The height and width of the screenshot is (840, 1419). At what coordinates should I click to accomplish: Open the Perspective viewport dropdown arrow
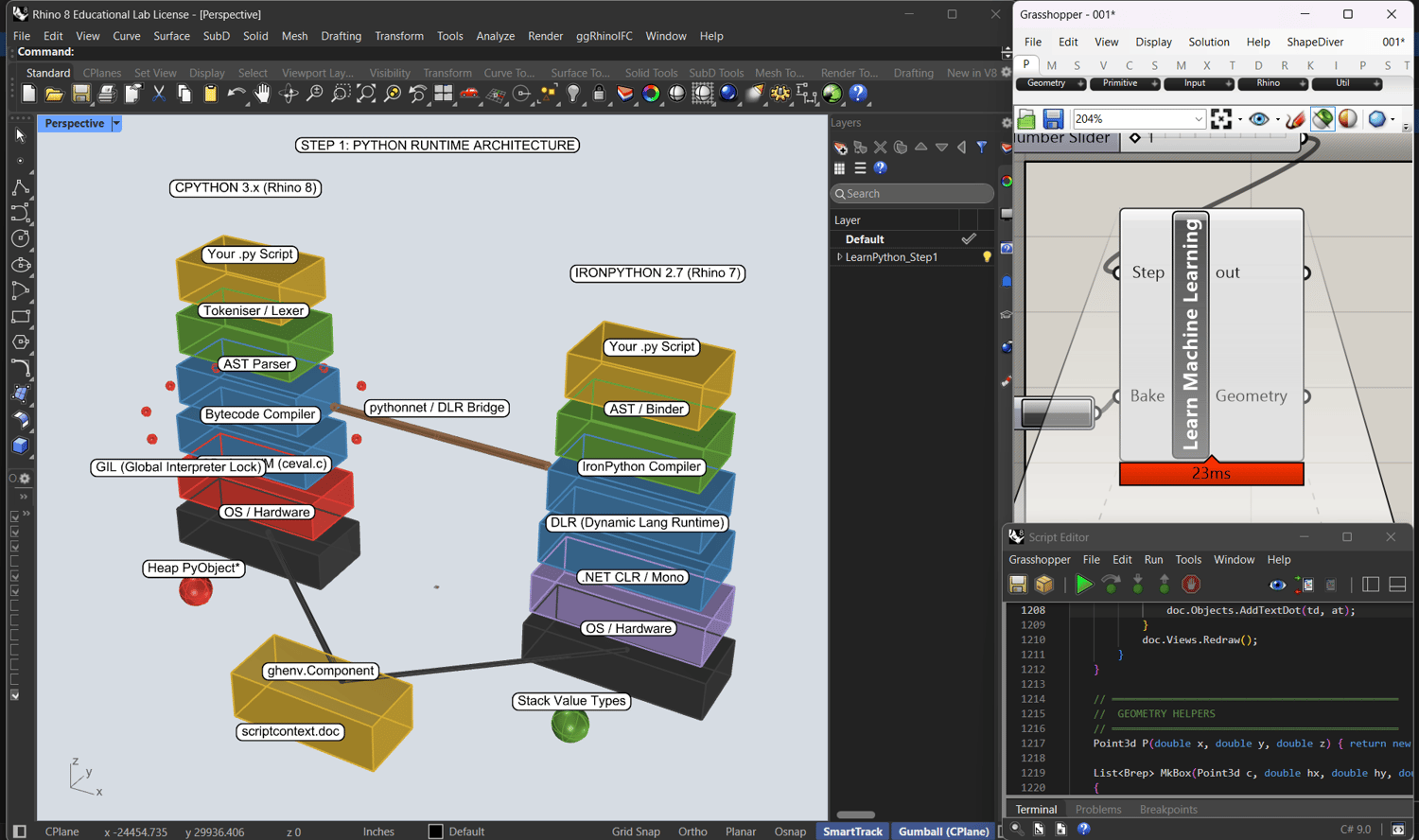[116, 124]
